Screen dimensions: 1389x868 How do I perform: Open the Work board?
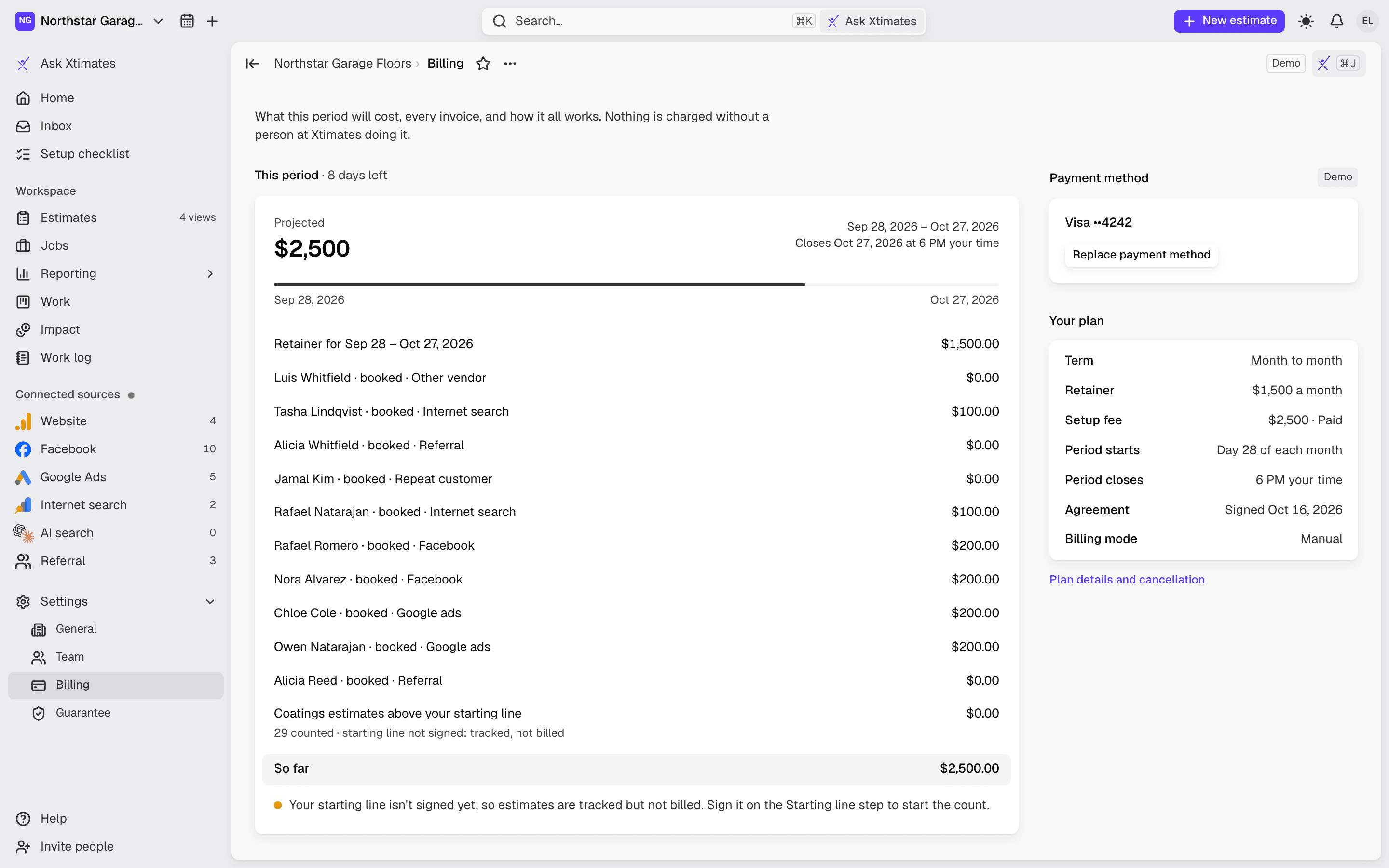point(115,301)
